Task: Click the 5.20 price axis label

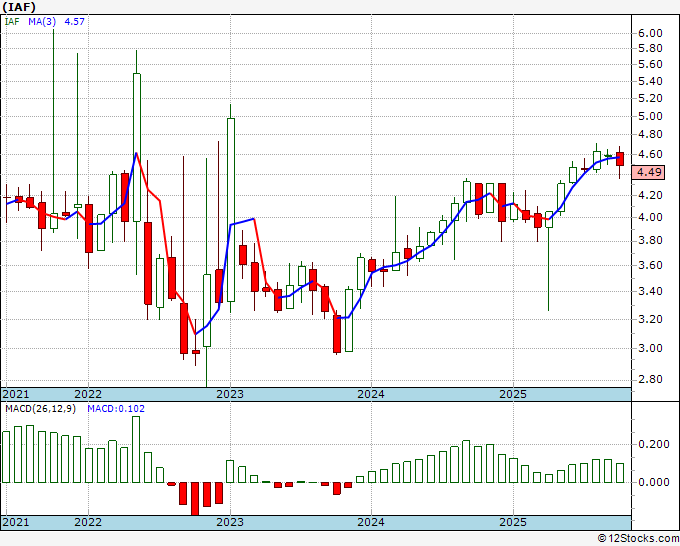Action: pos(650,98)
